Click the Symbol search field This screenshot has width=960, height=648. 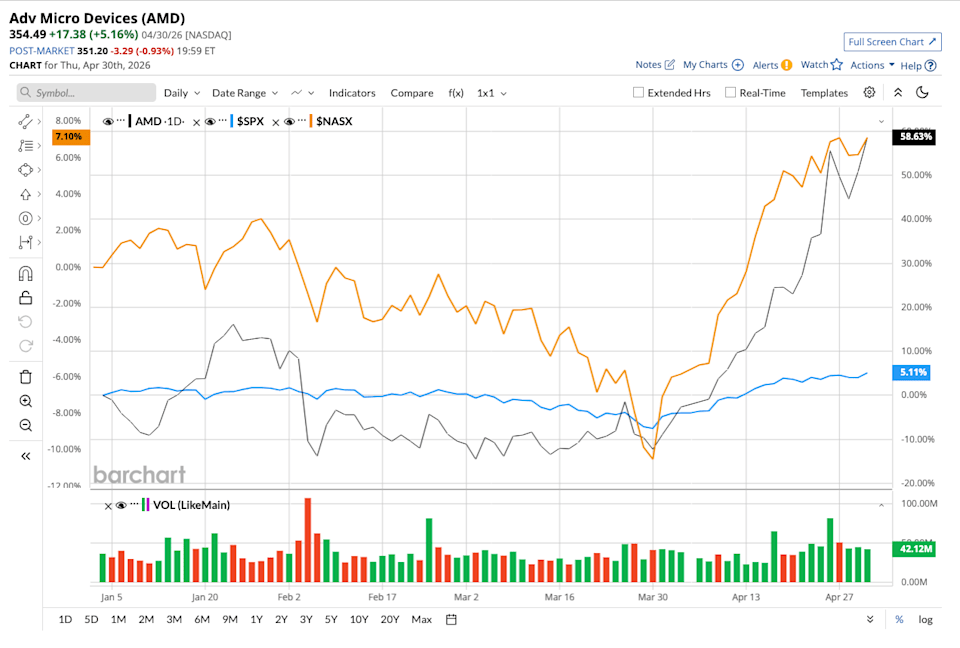[x=86, y=92]
